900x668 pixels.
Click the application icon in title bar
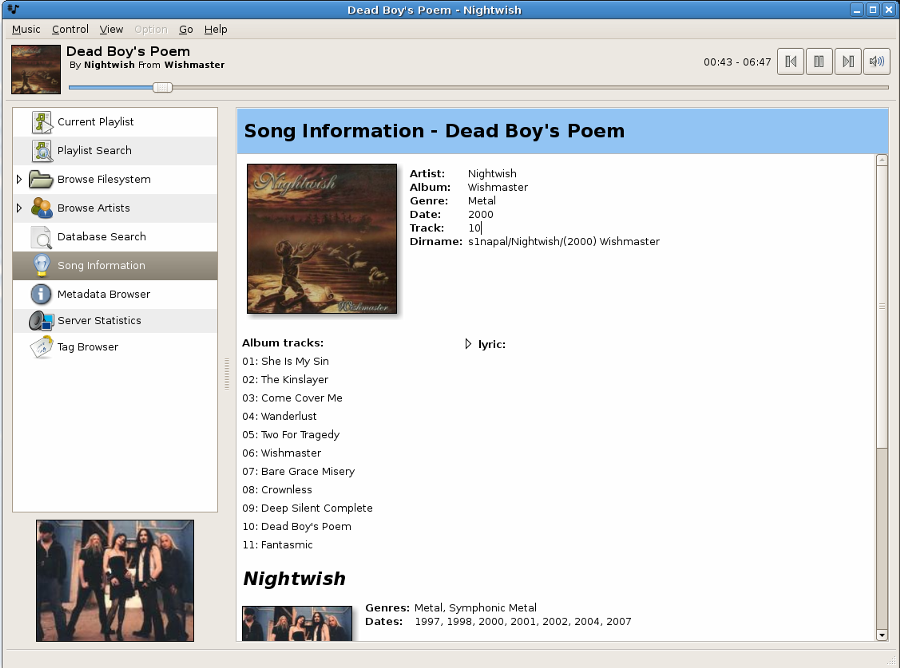pos(13,9)
